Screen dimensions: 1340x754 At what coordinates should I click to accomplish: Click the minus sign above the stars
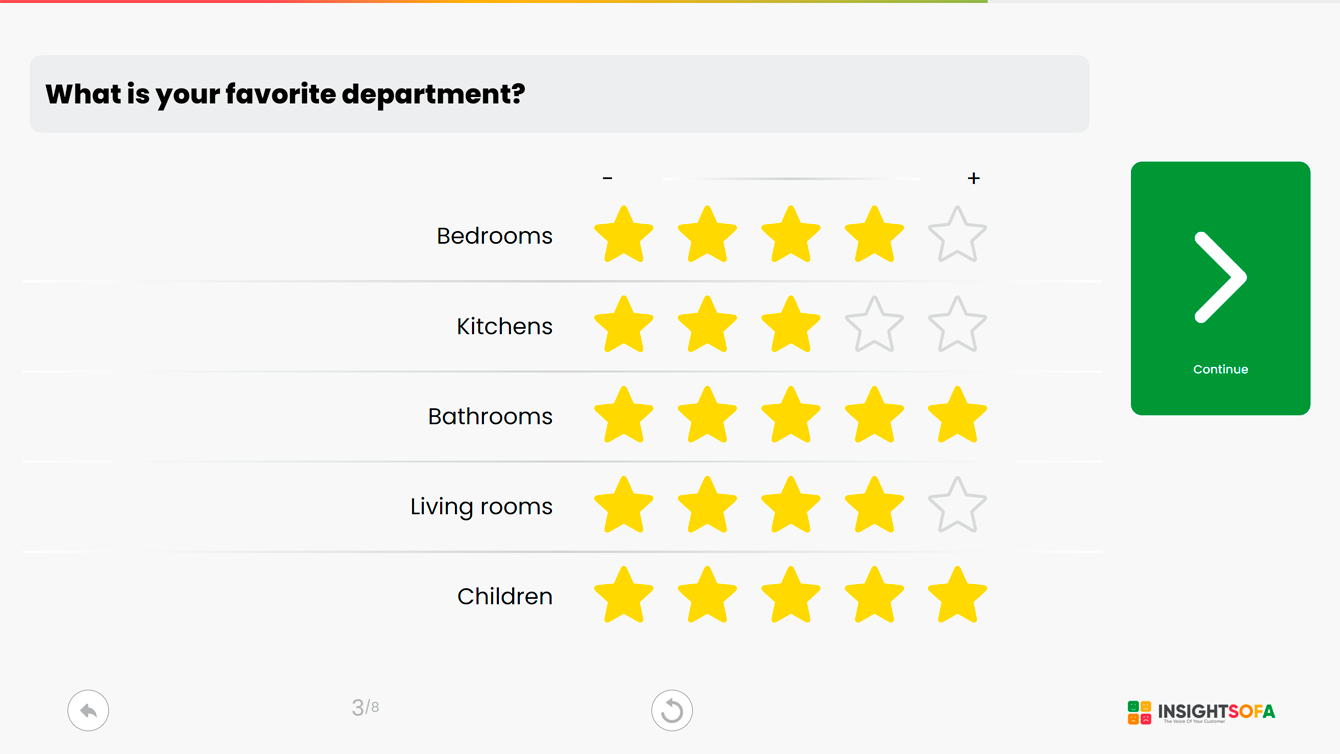pyautogui.click(x=607, y=178)
